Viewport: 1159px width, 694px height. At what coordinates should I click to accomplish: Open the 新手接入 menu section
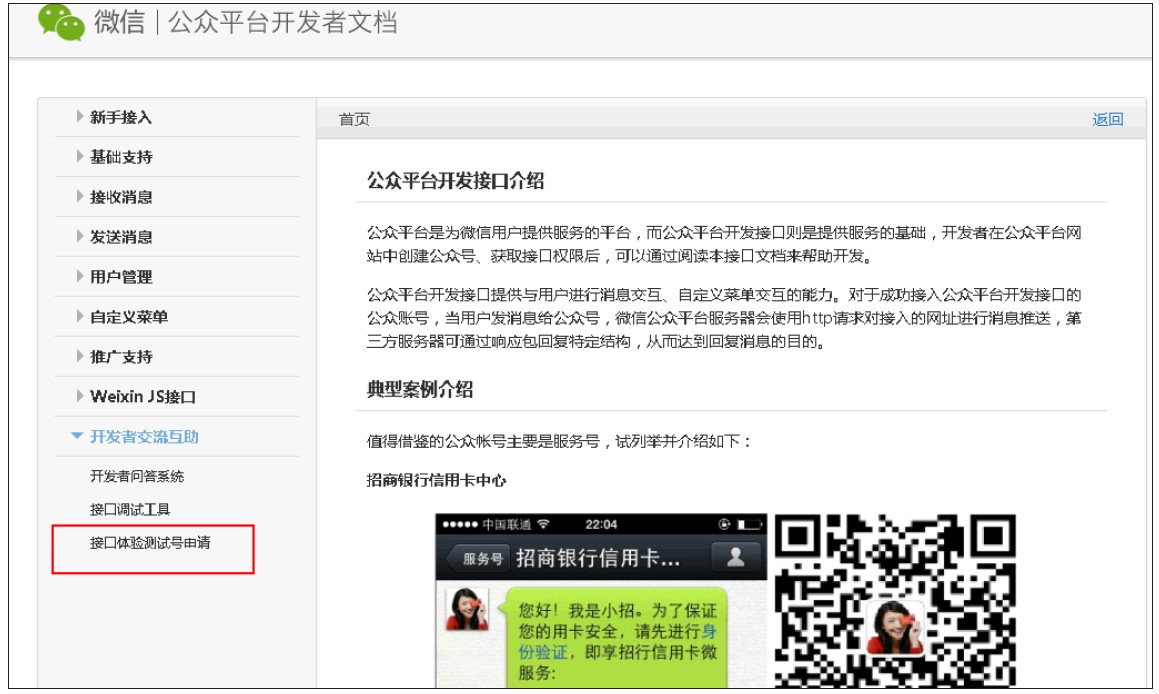pyautogui.click(x=120, y=117)
